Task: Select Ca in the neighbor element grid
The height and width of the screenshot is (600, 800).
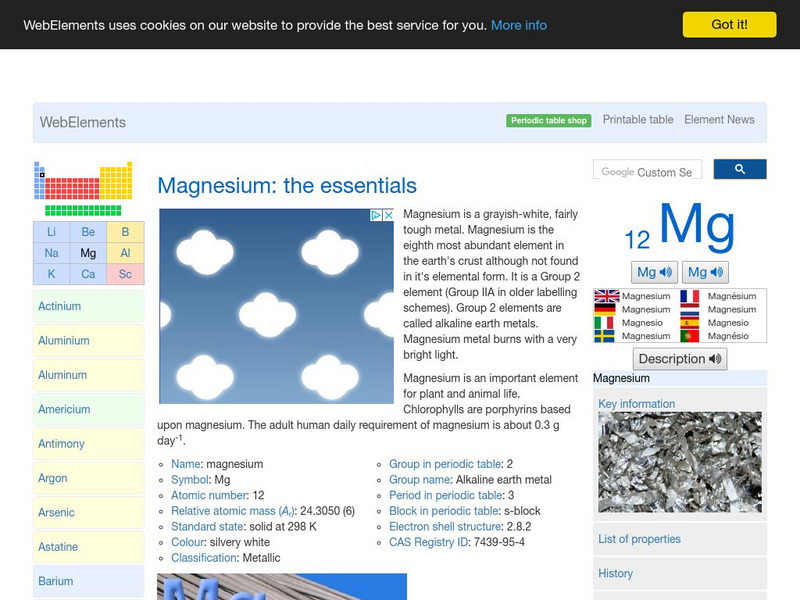Action: tap(87, 273)
